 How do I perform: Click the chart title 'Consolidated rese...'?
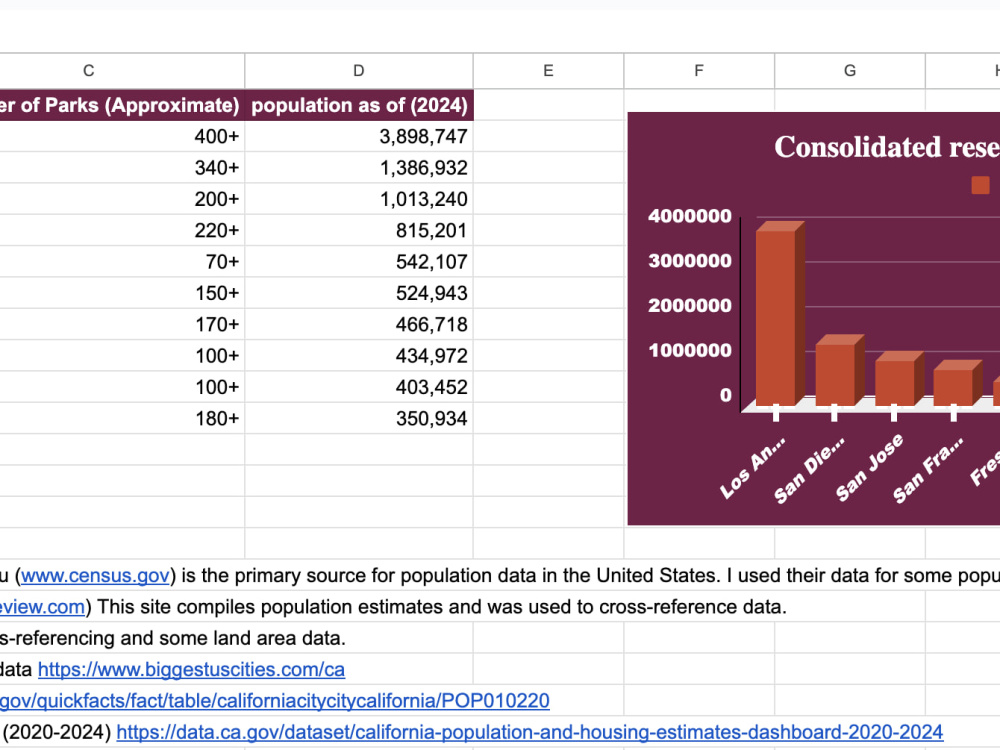(886, 147)
